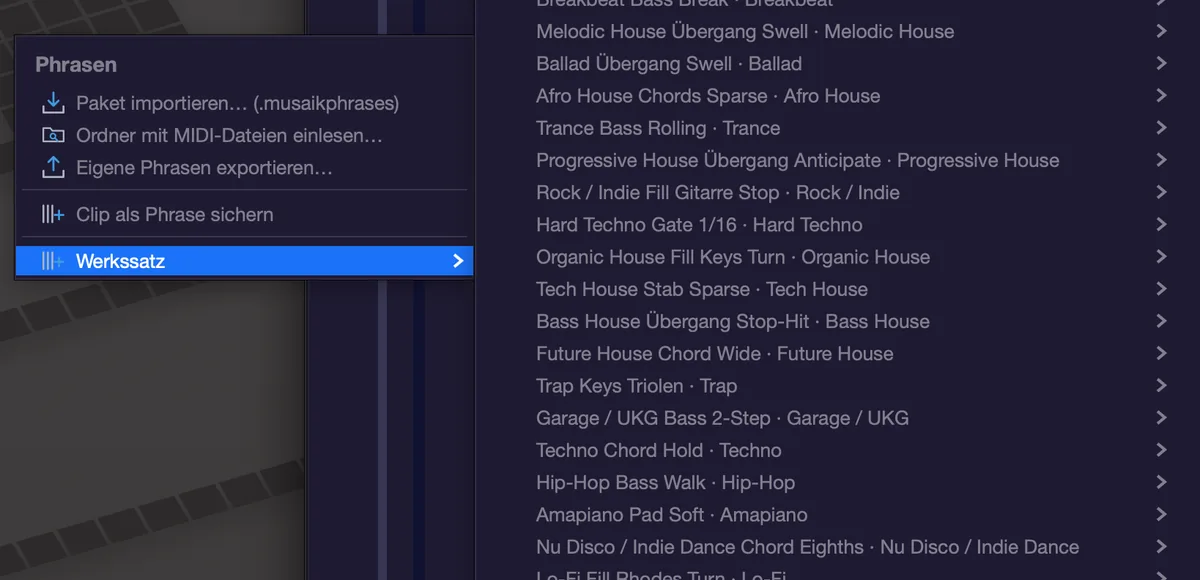Click the save-clip-as-phrase icon
1200x580 pixels.
pyautogui.click(x=53, y=214)
